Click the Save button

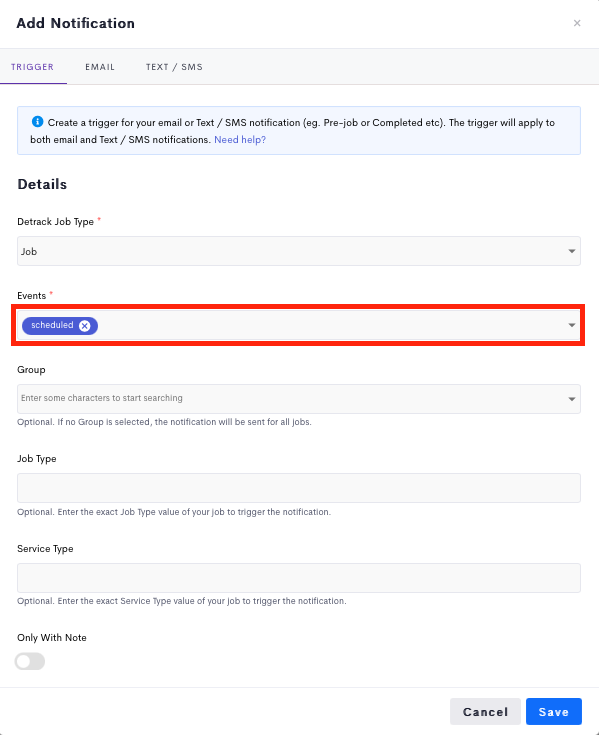554,712
